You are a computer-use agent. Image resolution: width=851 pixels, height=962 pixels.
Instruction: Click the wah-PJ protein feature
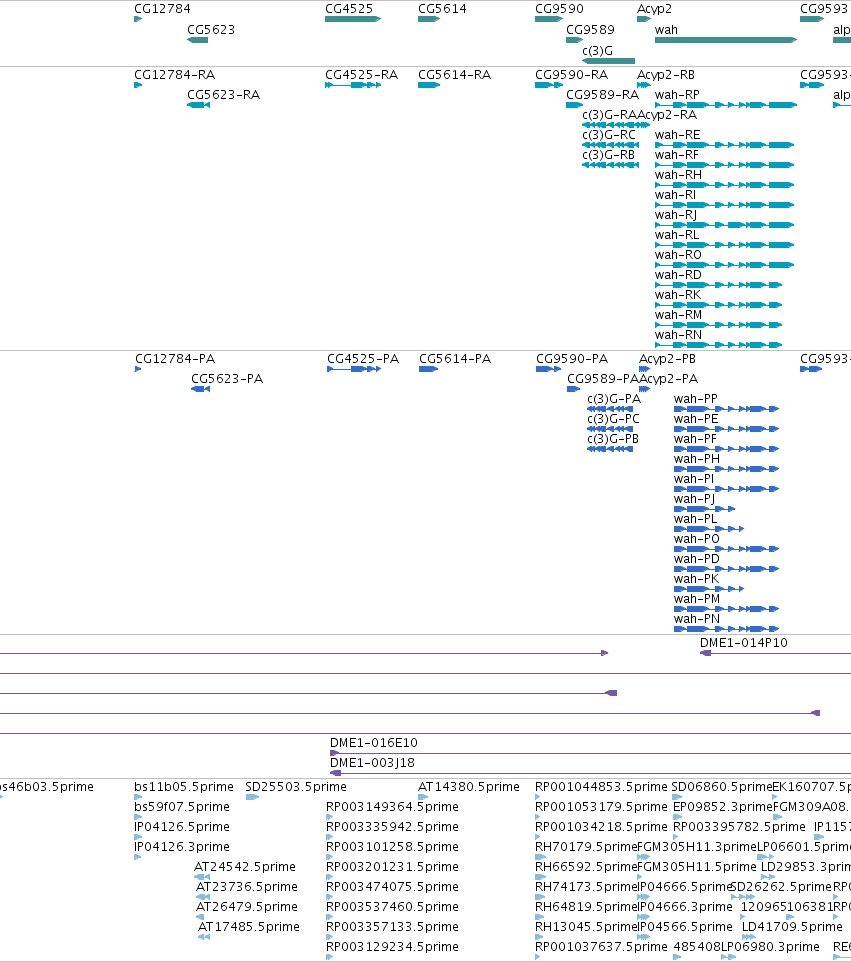coord(704,509)
